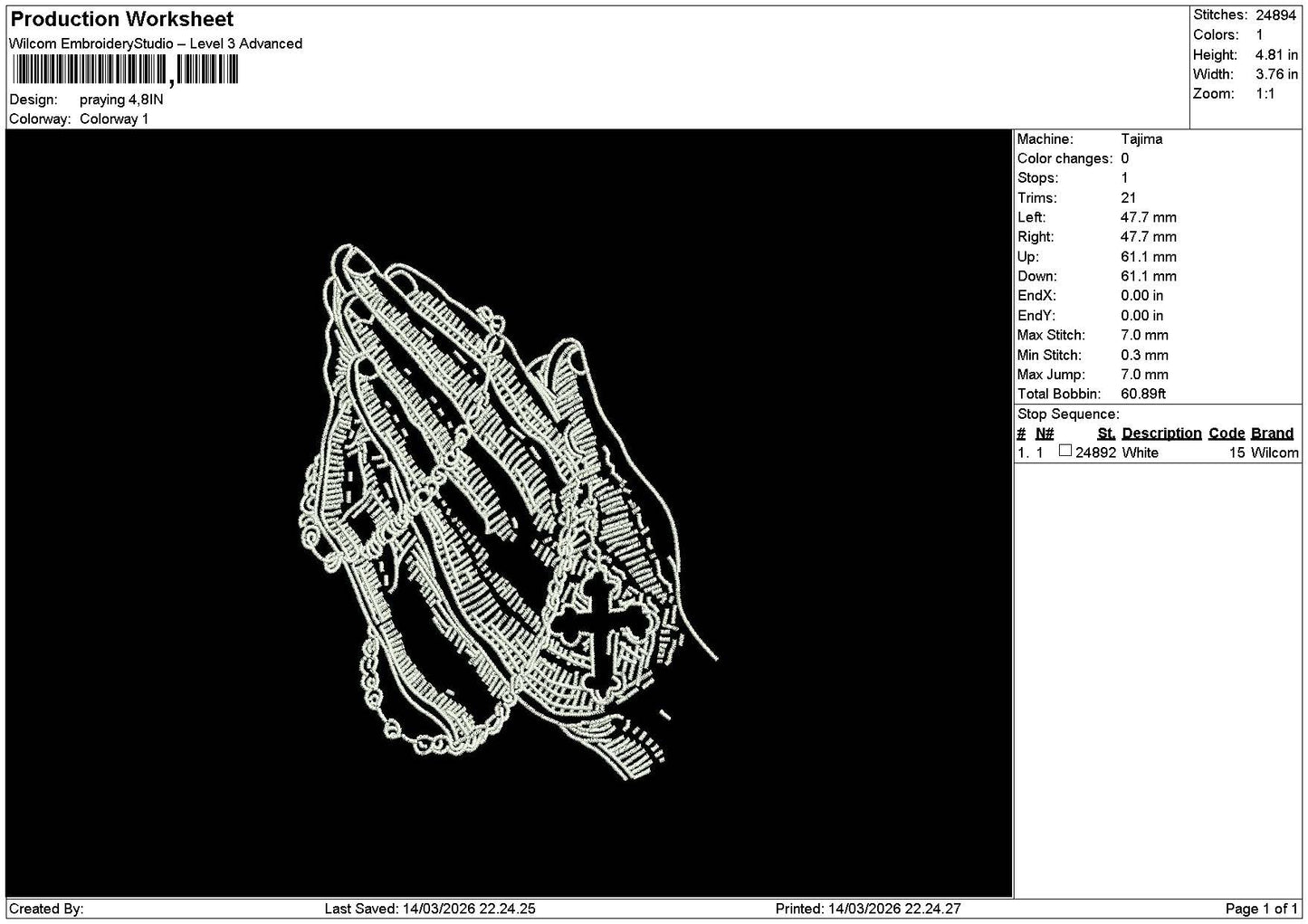The height and width of the screenshot is (924, 1308).
Task: Click the Stop Sequence heading
Action: pos(1068,414)
